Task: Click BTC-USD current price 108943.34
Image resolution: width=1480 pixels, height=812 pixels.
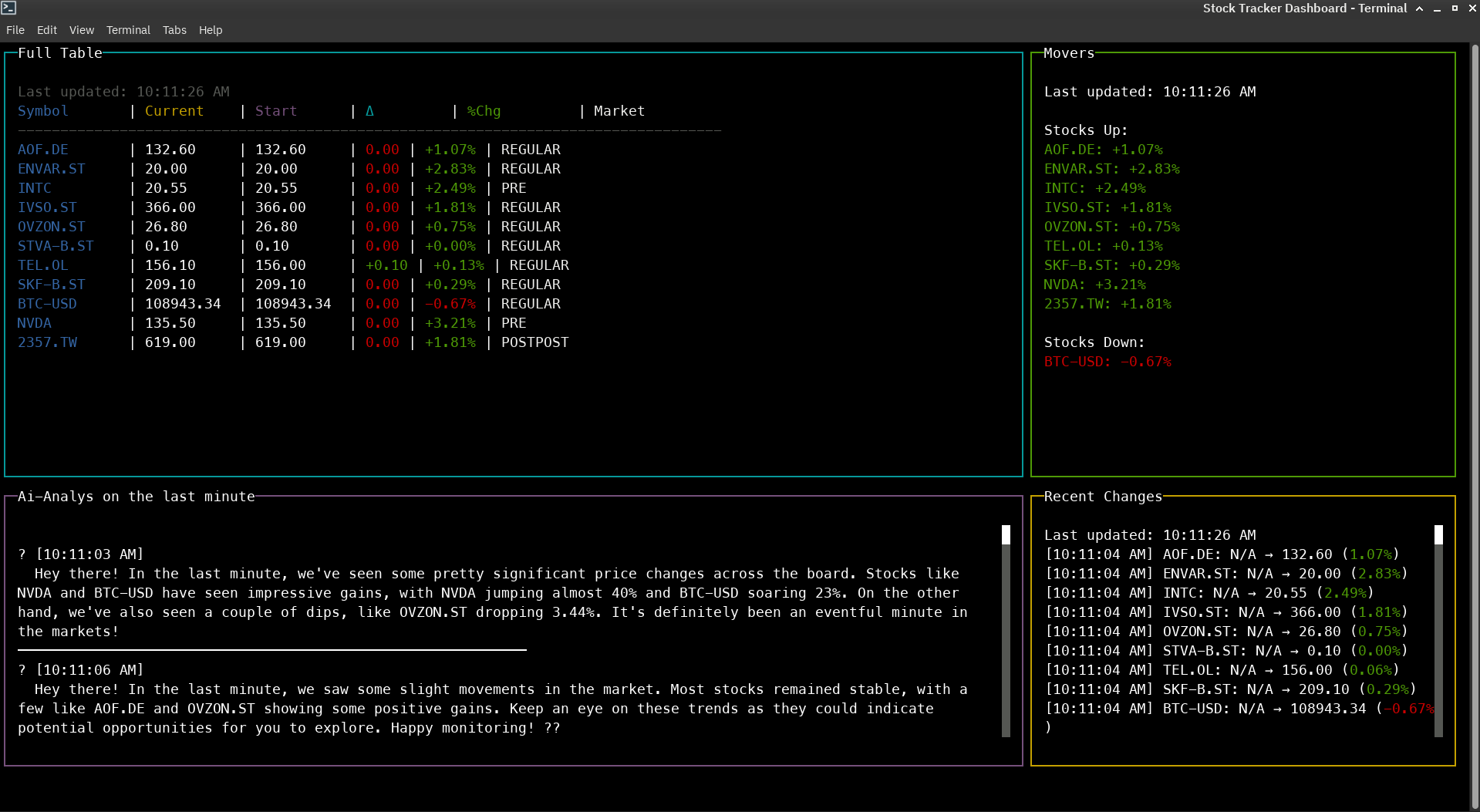Action: (x=183, y=304)
